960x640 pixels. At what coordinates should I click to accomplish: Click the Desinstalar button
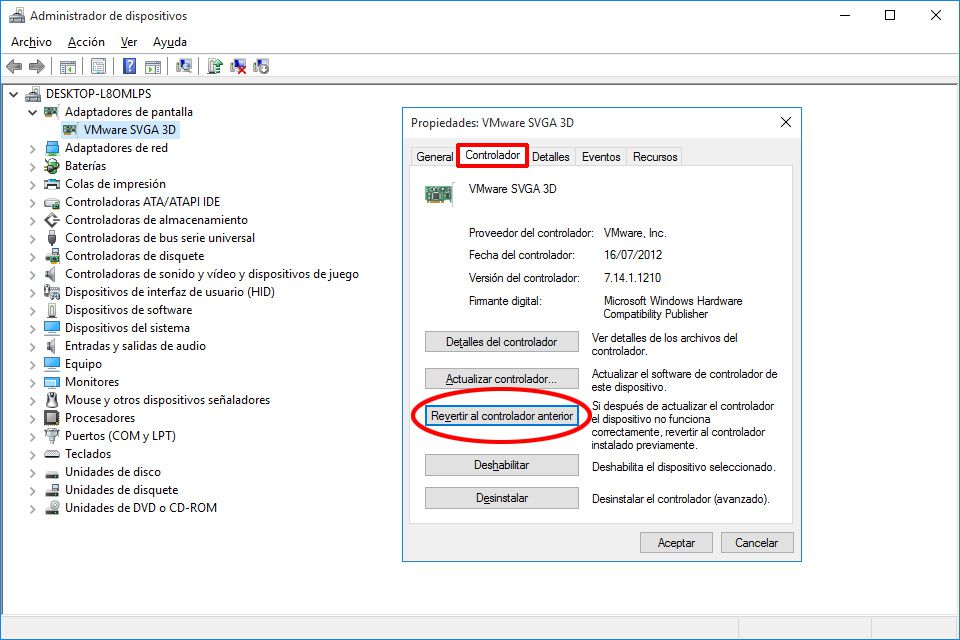(501, 498)
